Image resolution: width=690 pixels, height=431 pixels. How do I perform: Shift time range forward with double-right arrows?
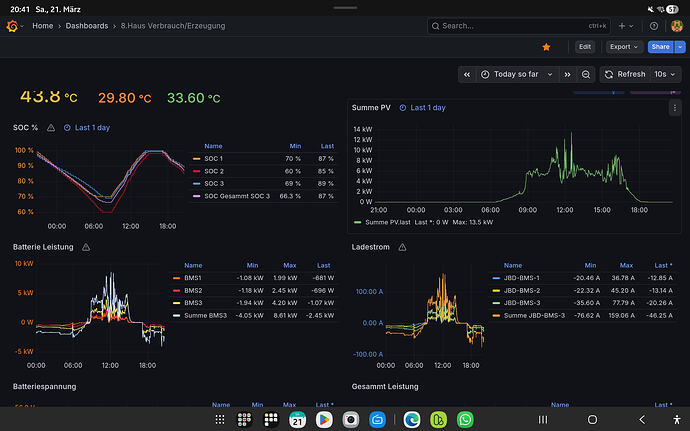point(567,74)
